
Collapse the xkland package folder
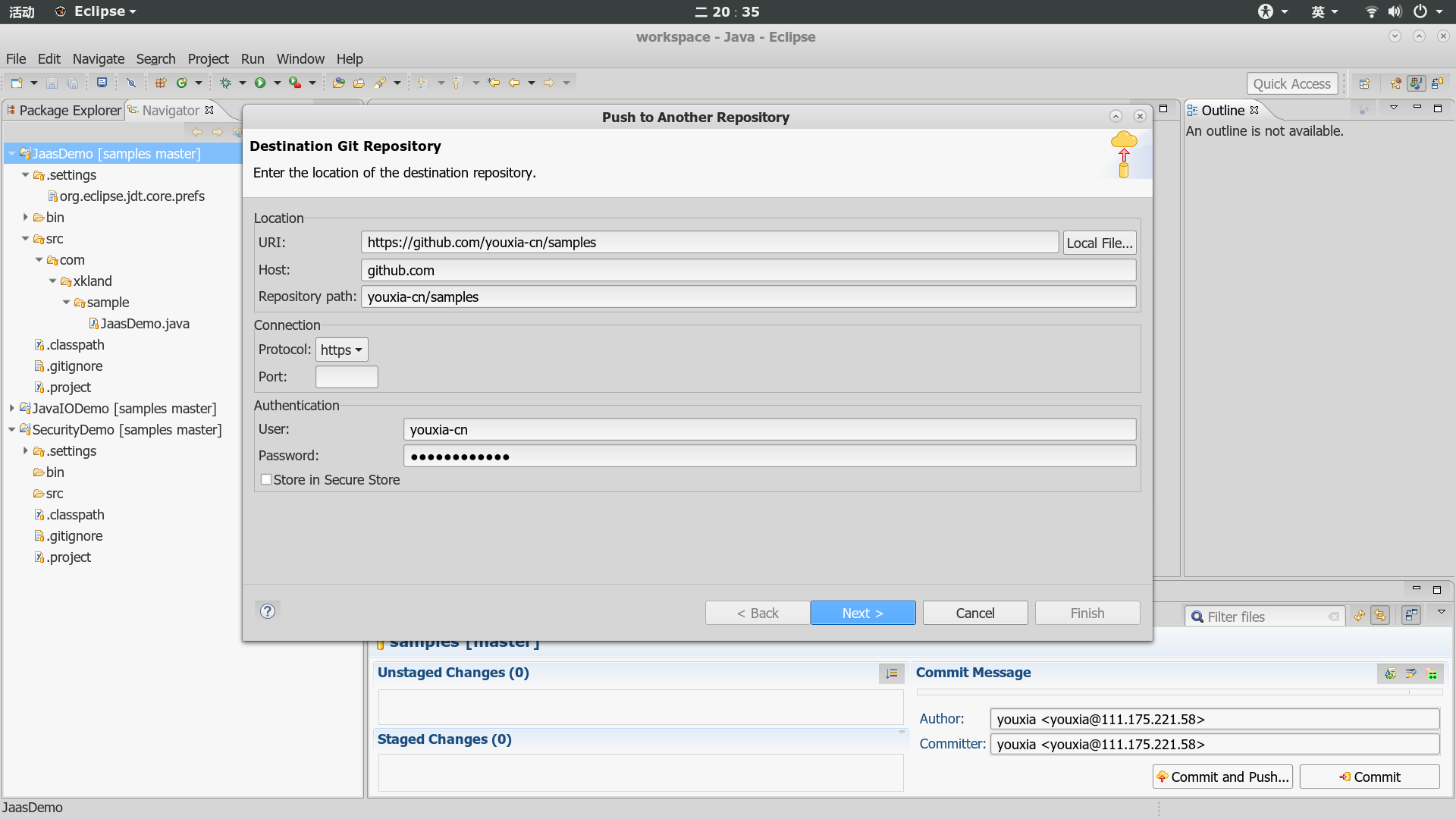(x=53, y=281)
